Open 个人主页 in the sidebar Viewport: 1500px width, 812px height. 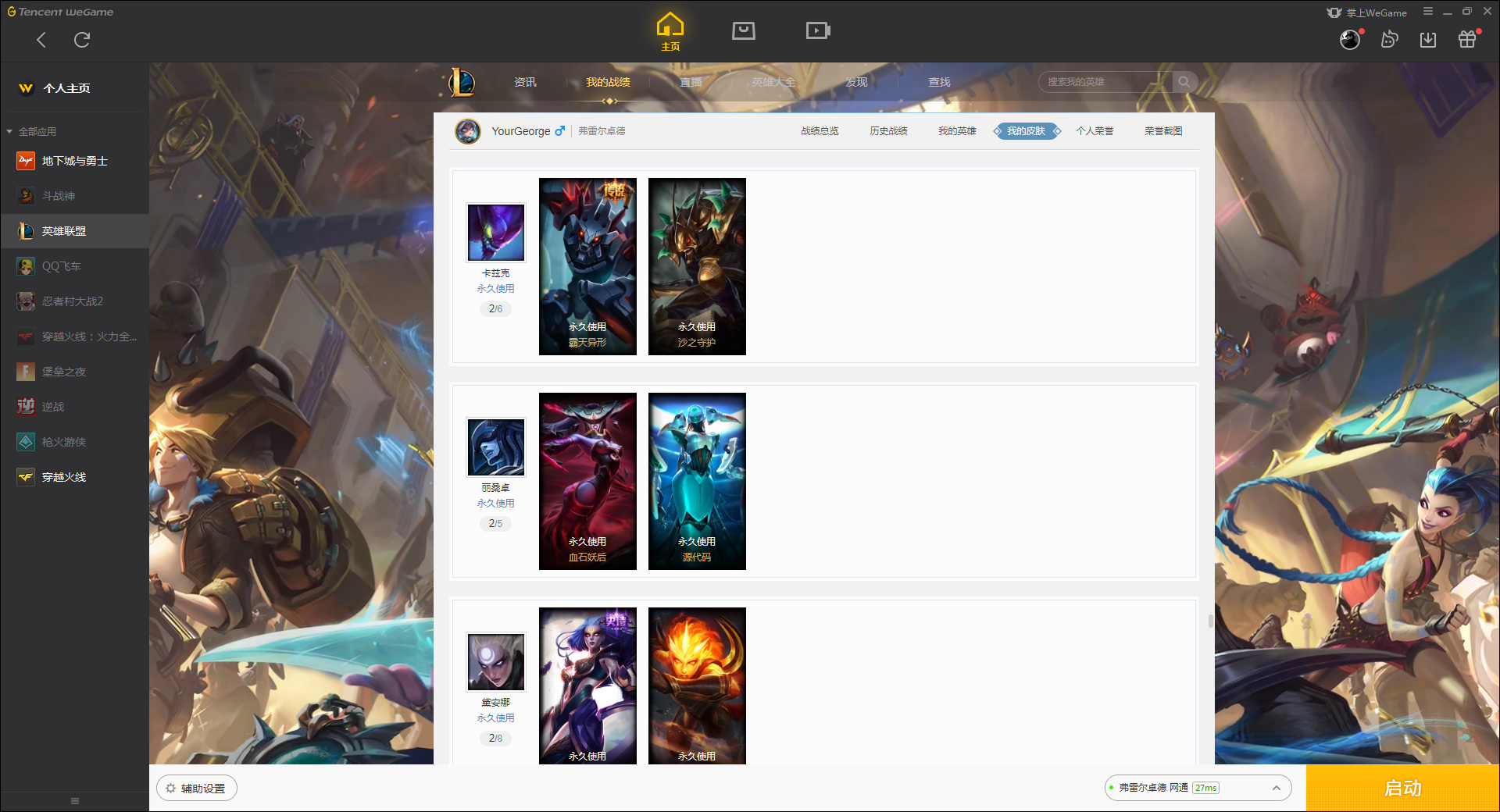[x=74, y=88]
